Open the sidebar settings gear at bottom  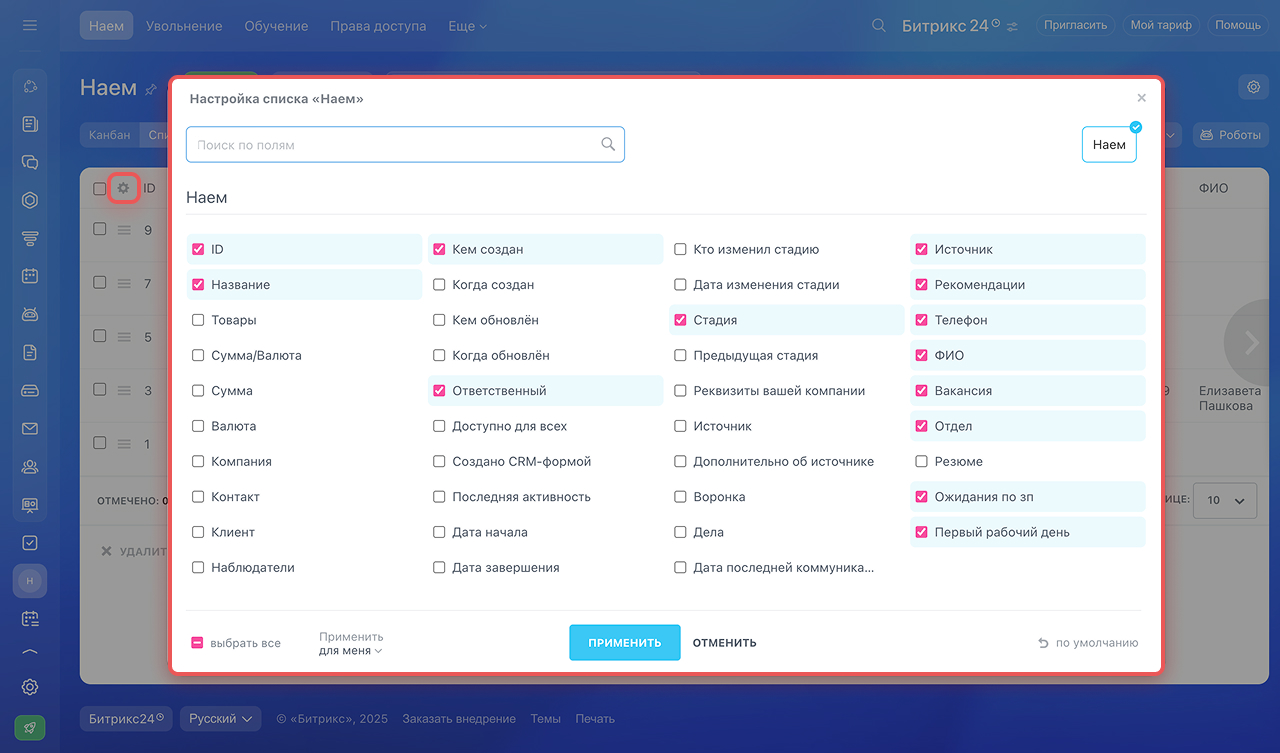30,687
